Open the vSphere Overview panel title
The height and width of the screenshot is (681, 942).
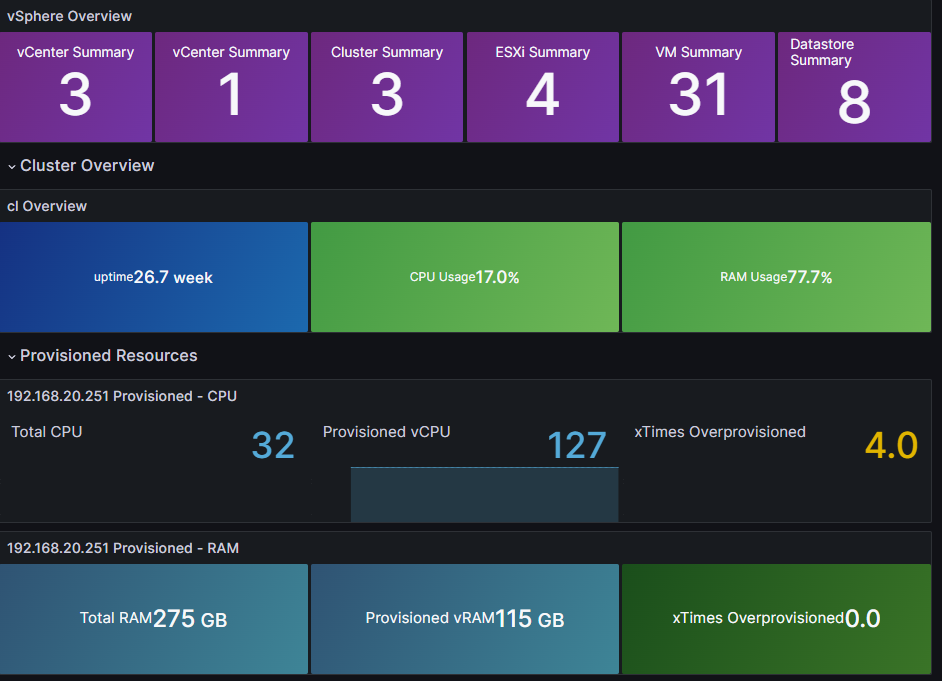[x=69, y=16]
